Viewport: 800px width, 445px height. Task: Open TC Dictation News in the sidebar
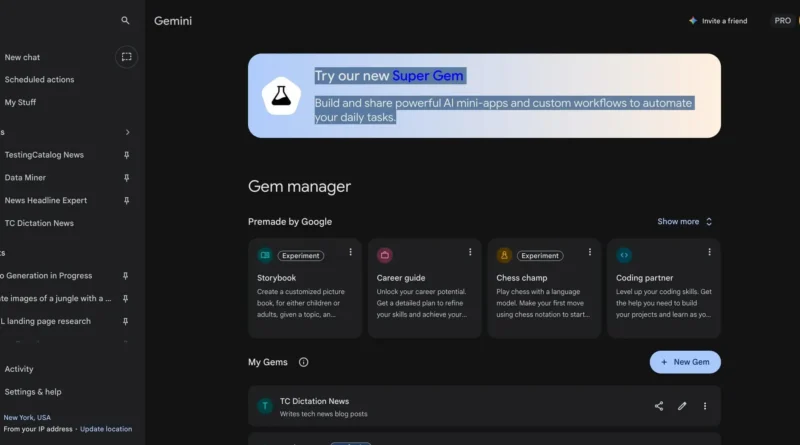pyautogui.click(x=39, y=223)
